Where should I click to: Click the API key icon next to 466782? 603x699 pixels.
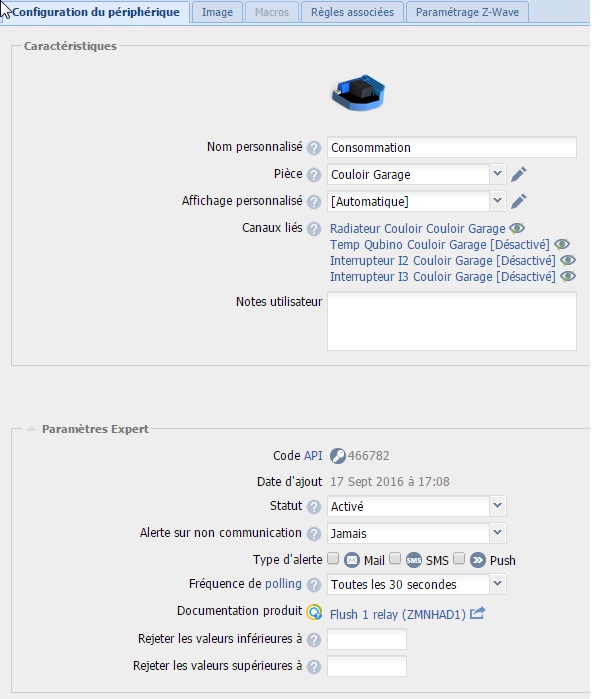[337, 456]
